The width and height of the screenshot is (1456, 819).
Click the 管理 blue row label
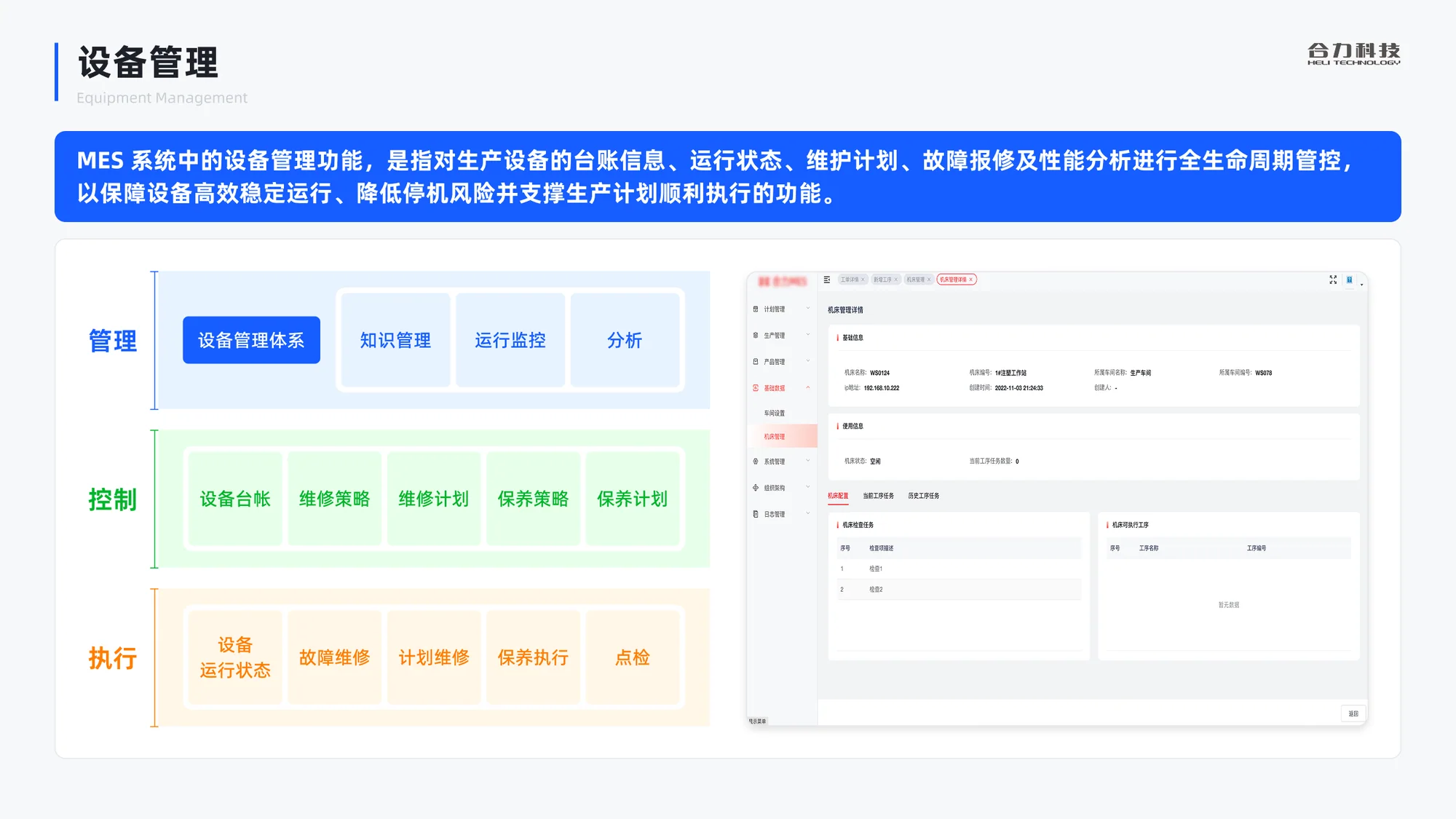pos(113,341)
